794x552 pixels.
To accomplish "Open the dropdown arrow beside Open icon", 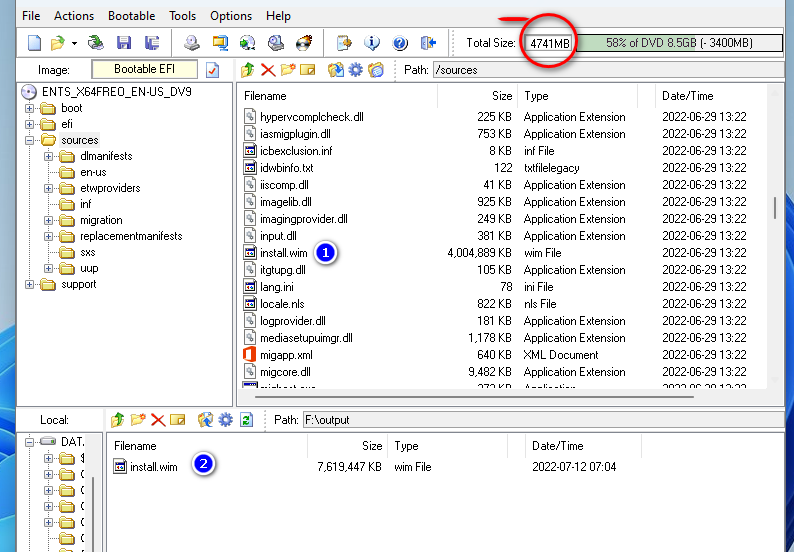I will [74, 44].
